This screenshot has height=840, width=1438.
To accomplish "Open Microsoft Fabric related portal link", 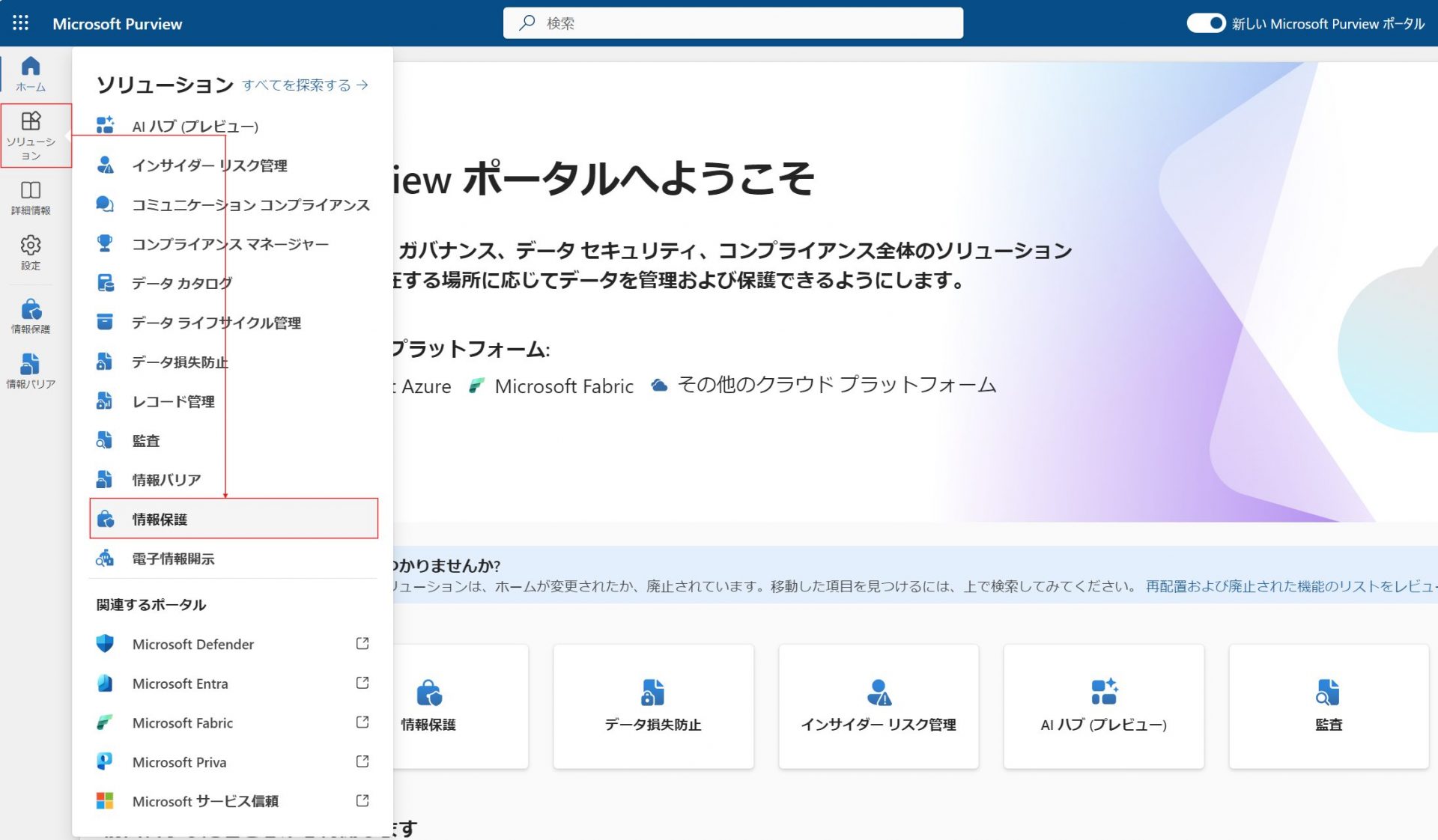I will (x=183, y=722).
